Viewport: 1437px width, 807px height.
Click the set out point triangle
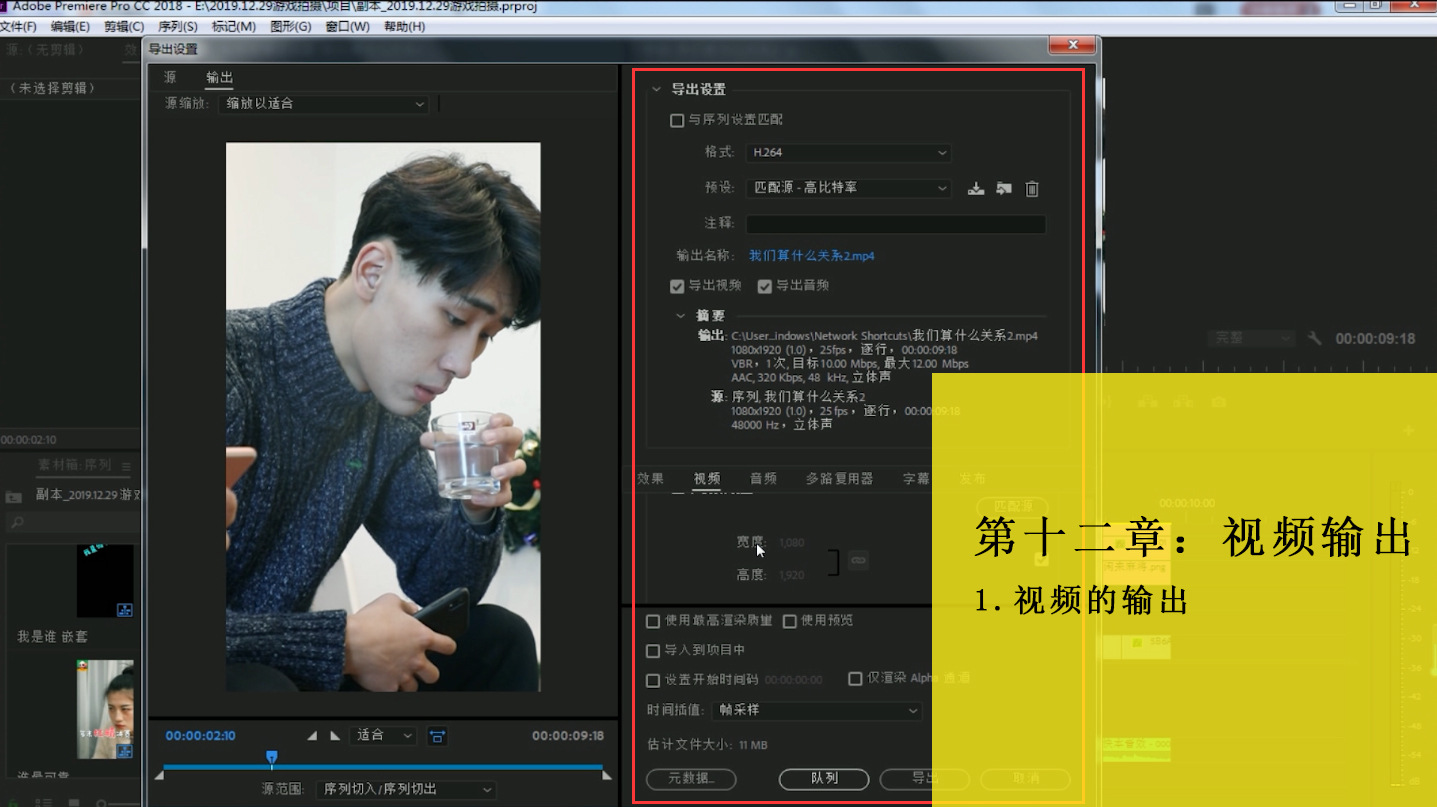[x=335, y=736]
